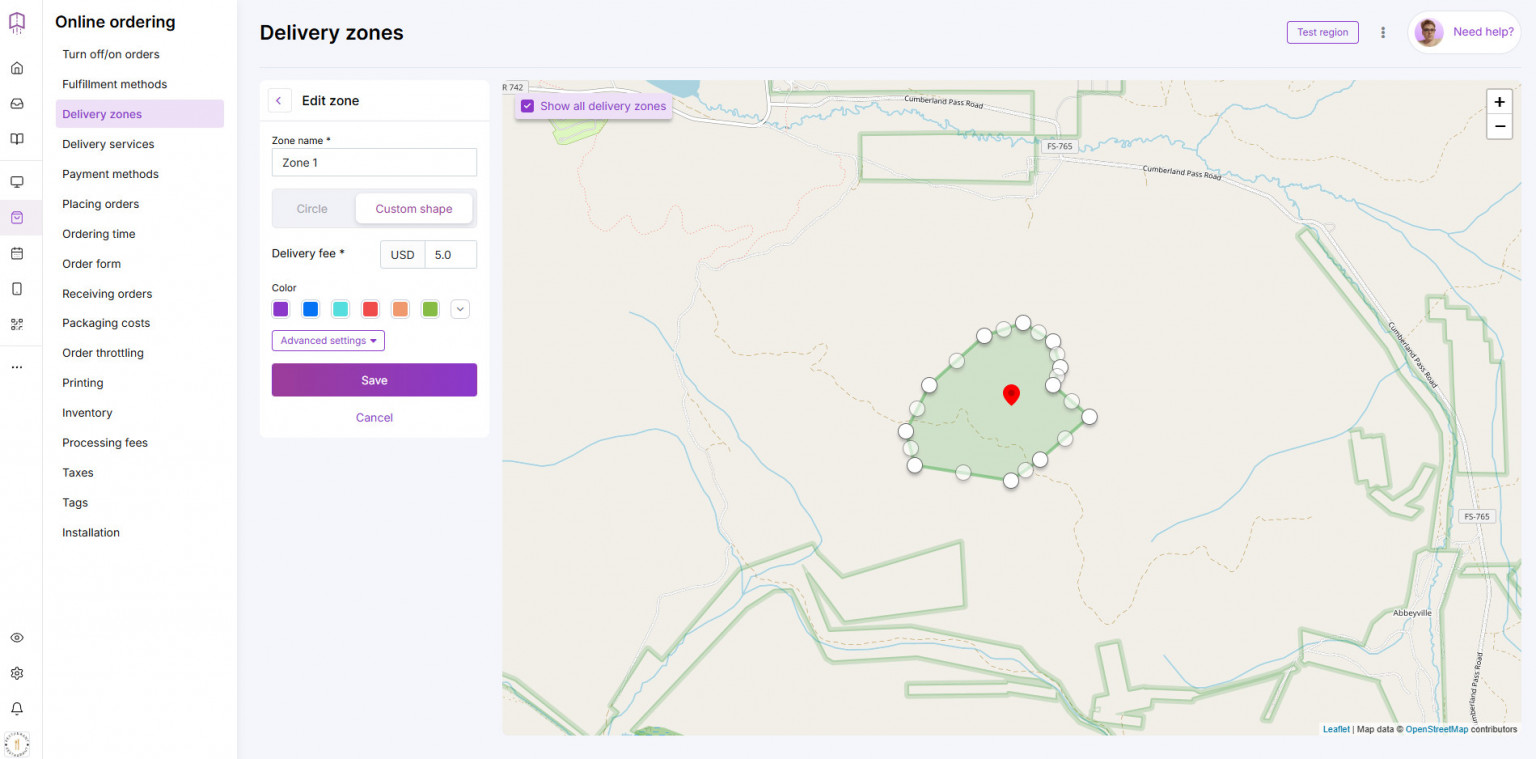
Task: Click the back arrow beside Edit zone
Action: [x=279, y=101]
